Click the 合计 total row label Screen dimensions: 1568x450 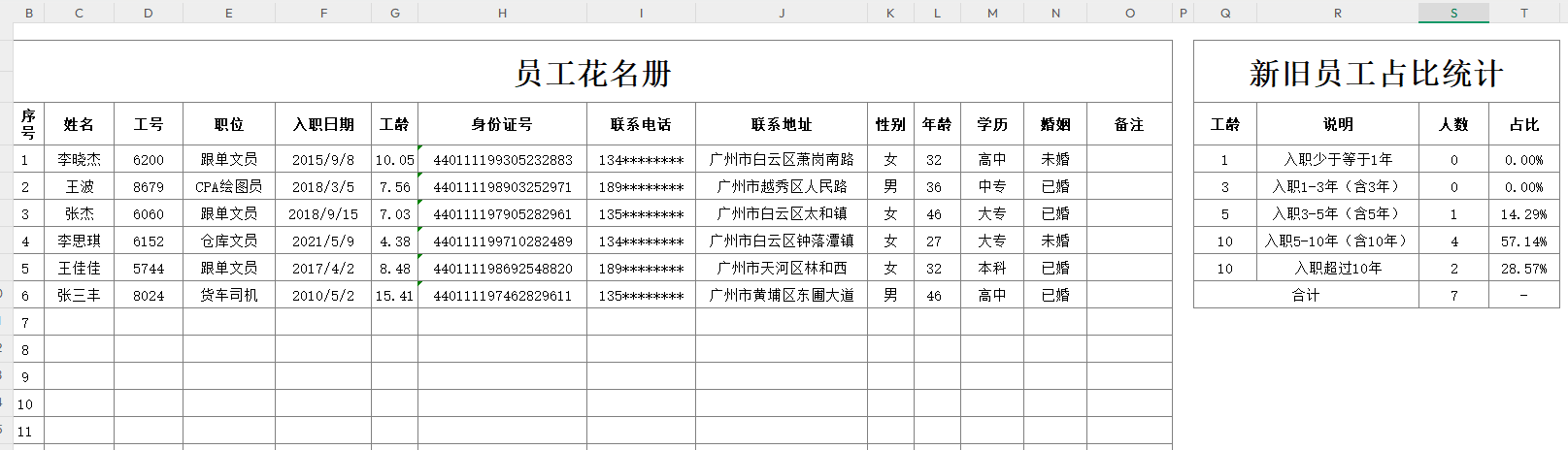tap(1306, 295)
